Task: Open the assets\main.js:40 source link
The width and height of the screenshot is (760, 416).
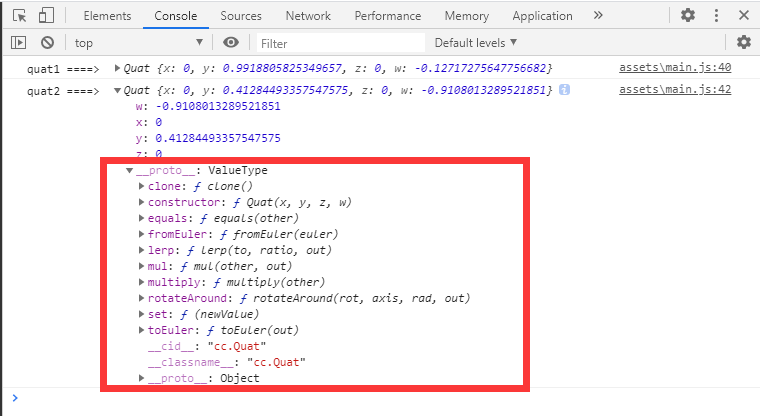Action: 675,67
